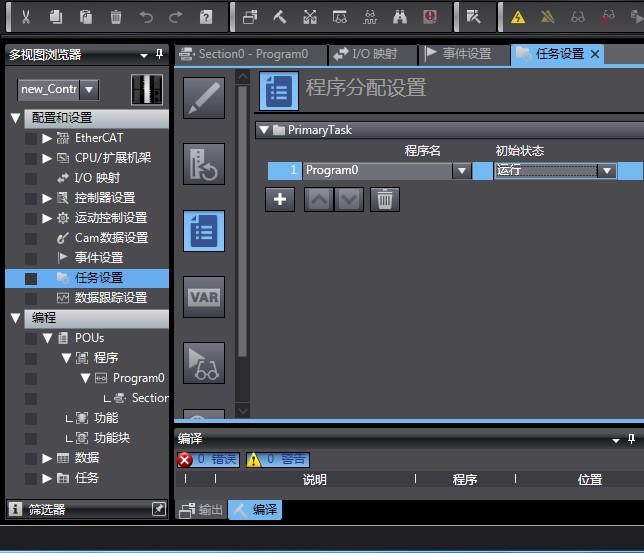Switch to the 输出 output tab
The image size is (644, 553).
pyautogui.click(x=201, y=510)
